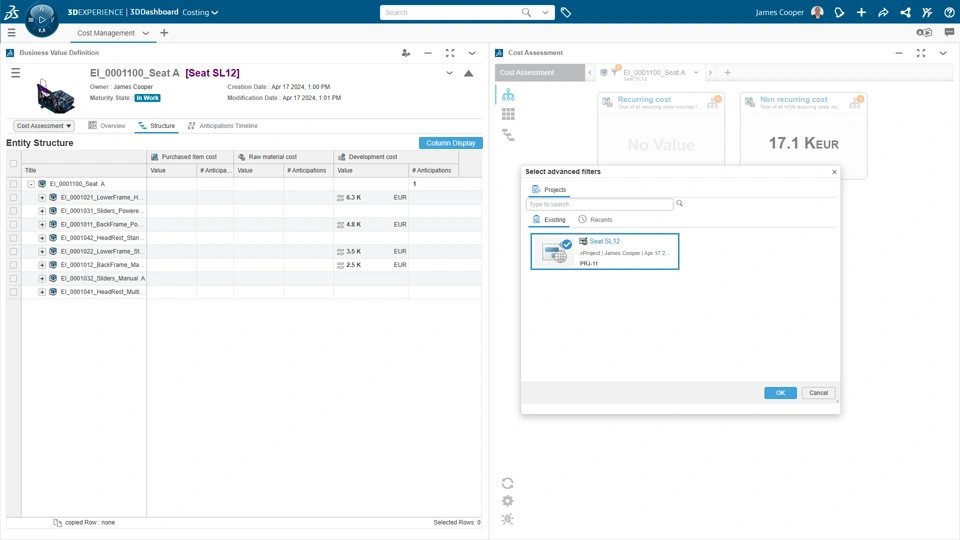Screen dimensions: 960x540
Task: Click the magnifier in the top search bar
Action: pos(526,12)
